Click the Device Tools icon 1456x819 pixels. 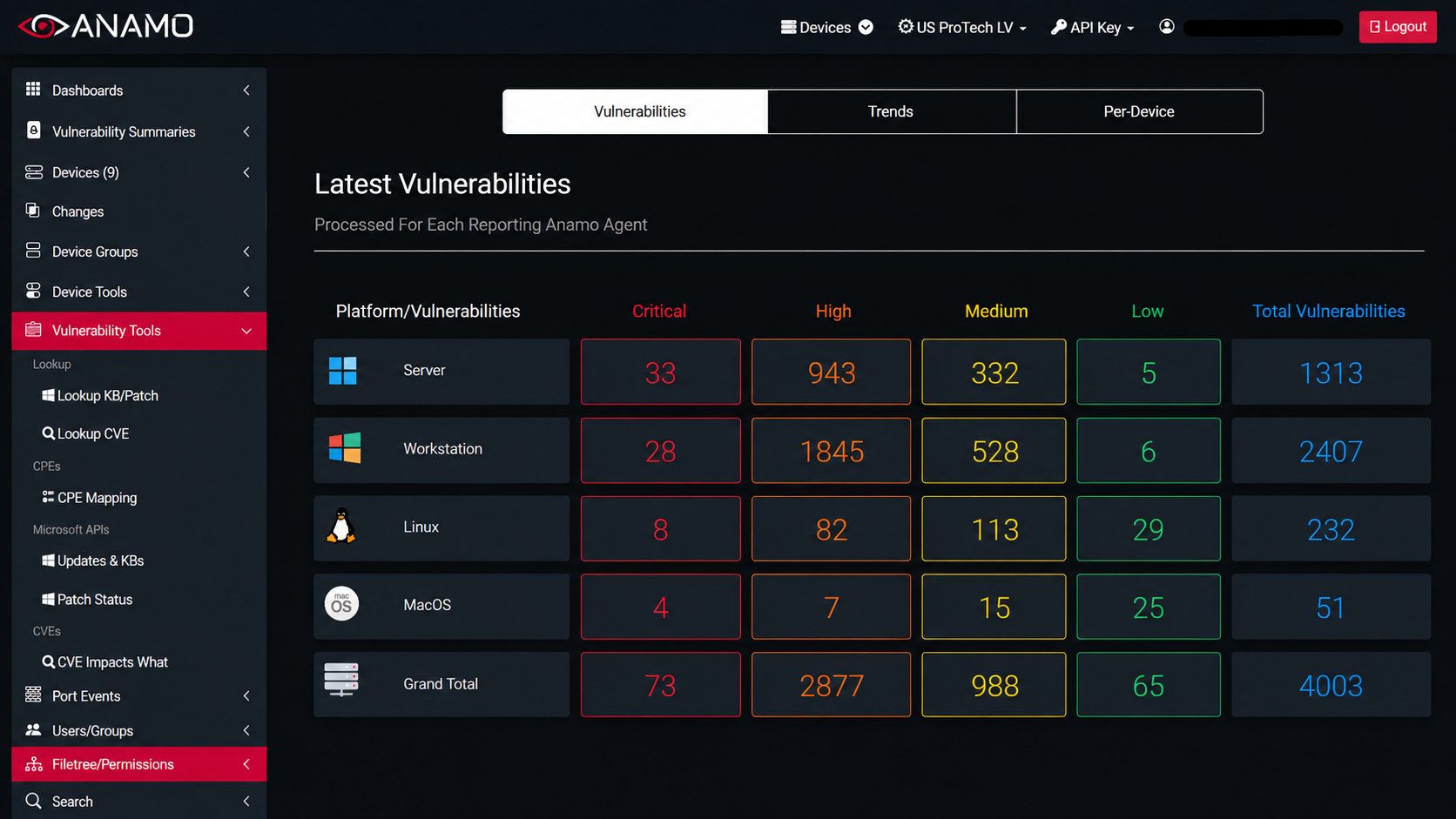(33, 291)
